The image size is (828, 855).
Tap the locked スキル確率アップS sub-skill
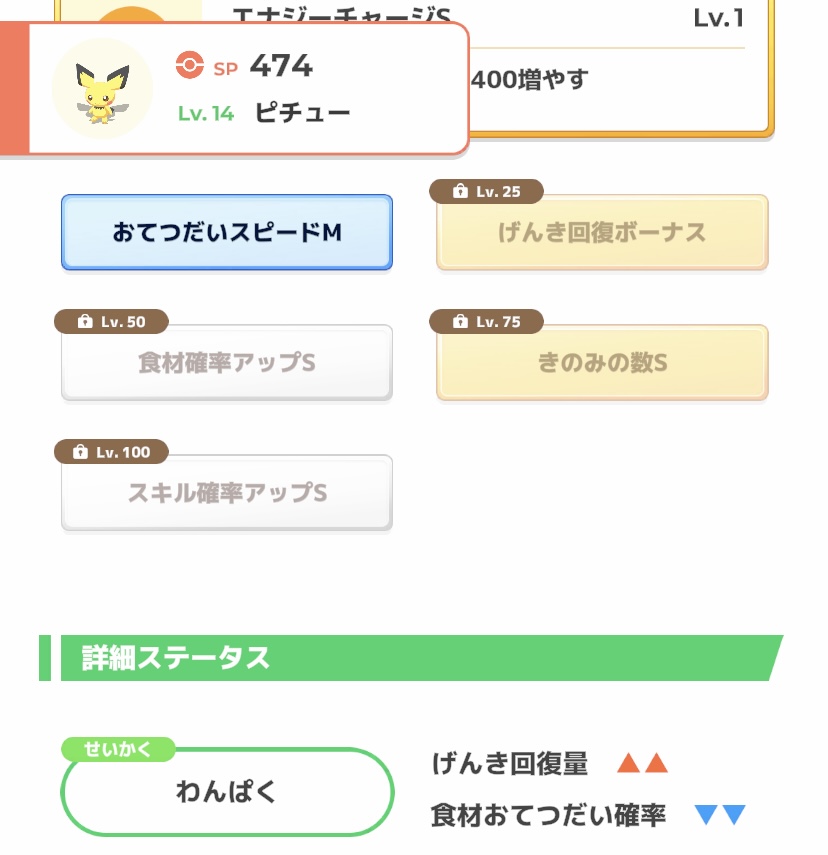coord(227,493)
